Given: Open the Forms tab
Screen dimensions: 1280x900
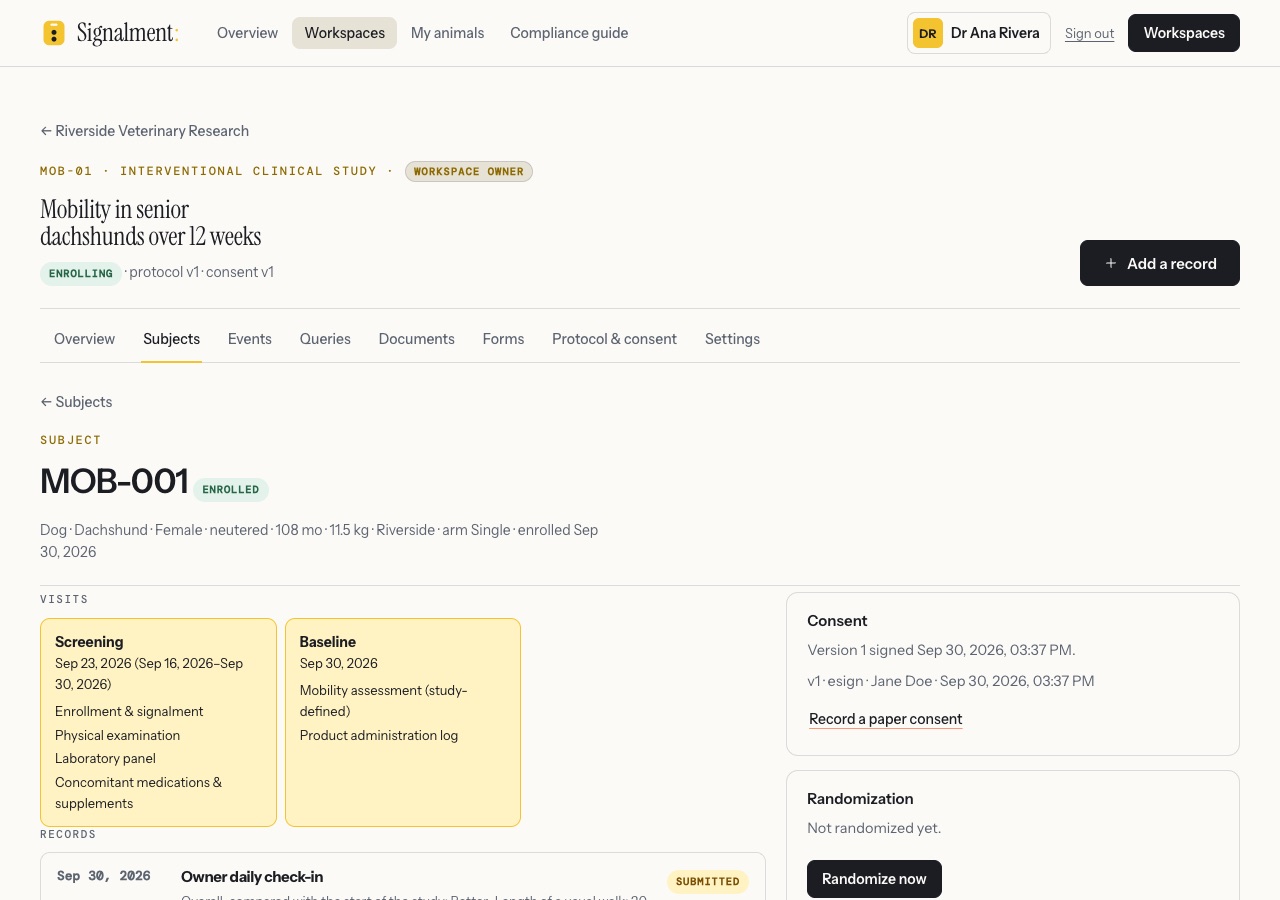Looking at the screenshot, I should [503, 339].
